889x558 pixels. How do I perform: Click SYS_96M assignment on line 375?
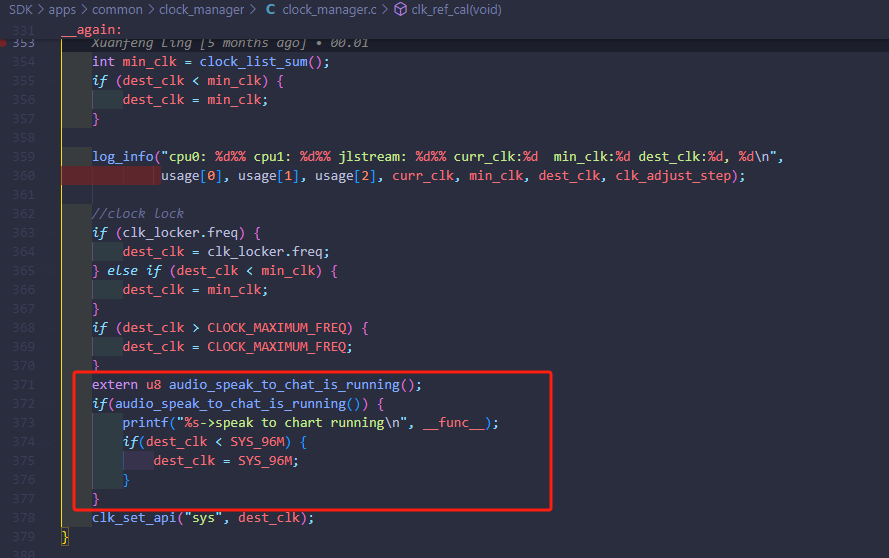click(x=265, y=460)
